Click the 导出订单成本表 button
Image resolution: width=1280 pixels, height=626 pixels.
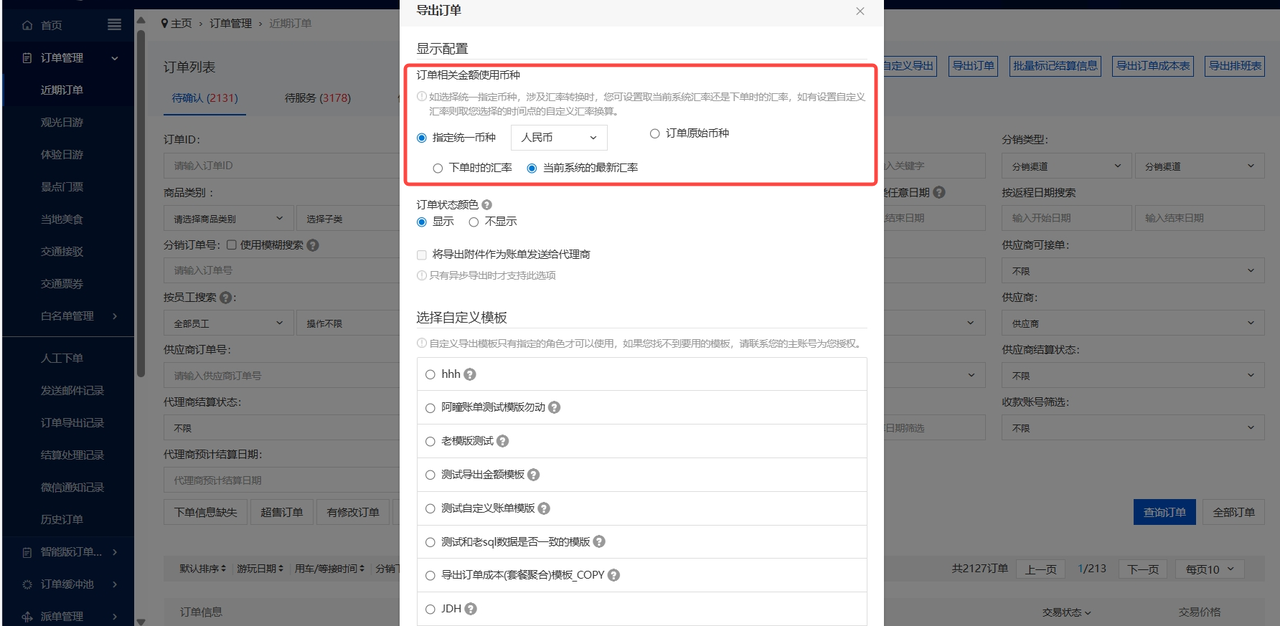[1153, 66]
